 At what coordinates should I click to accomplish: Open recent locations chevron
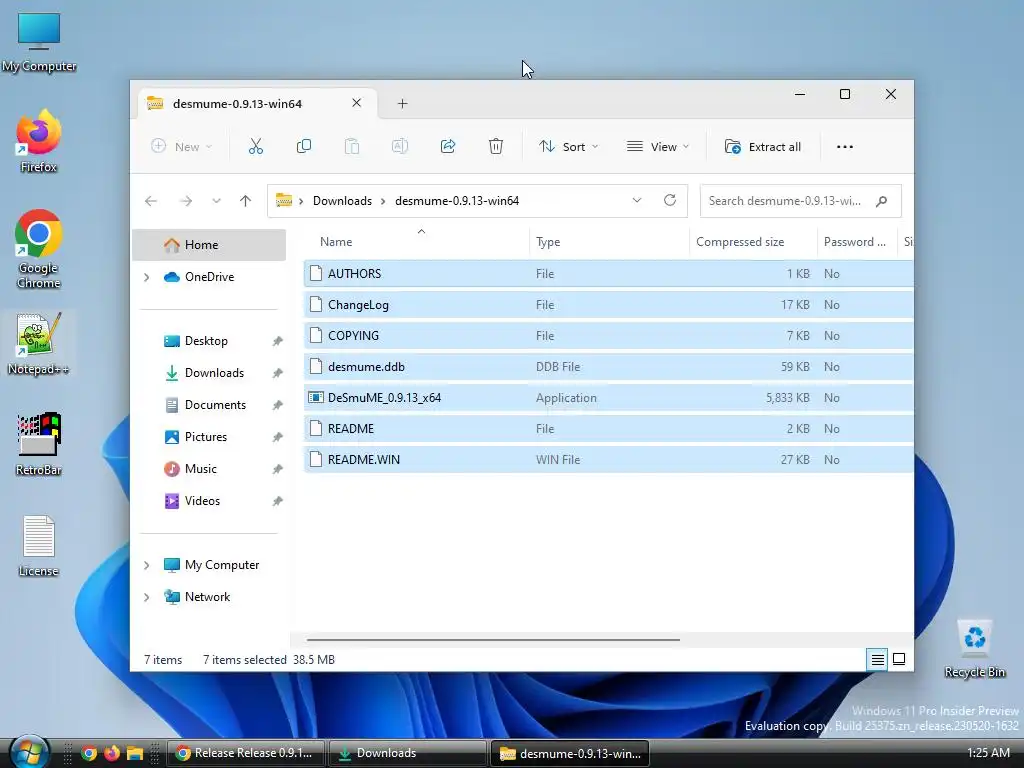[x=216, y=201]
